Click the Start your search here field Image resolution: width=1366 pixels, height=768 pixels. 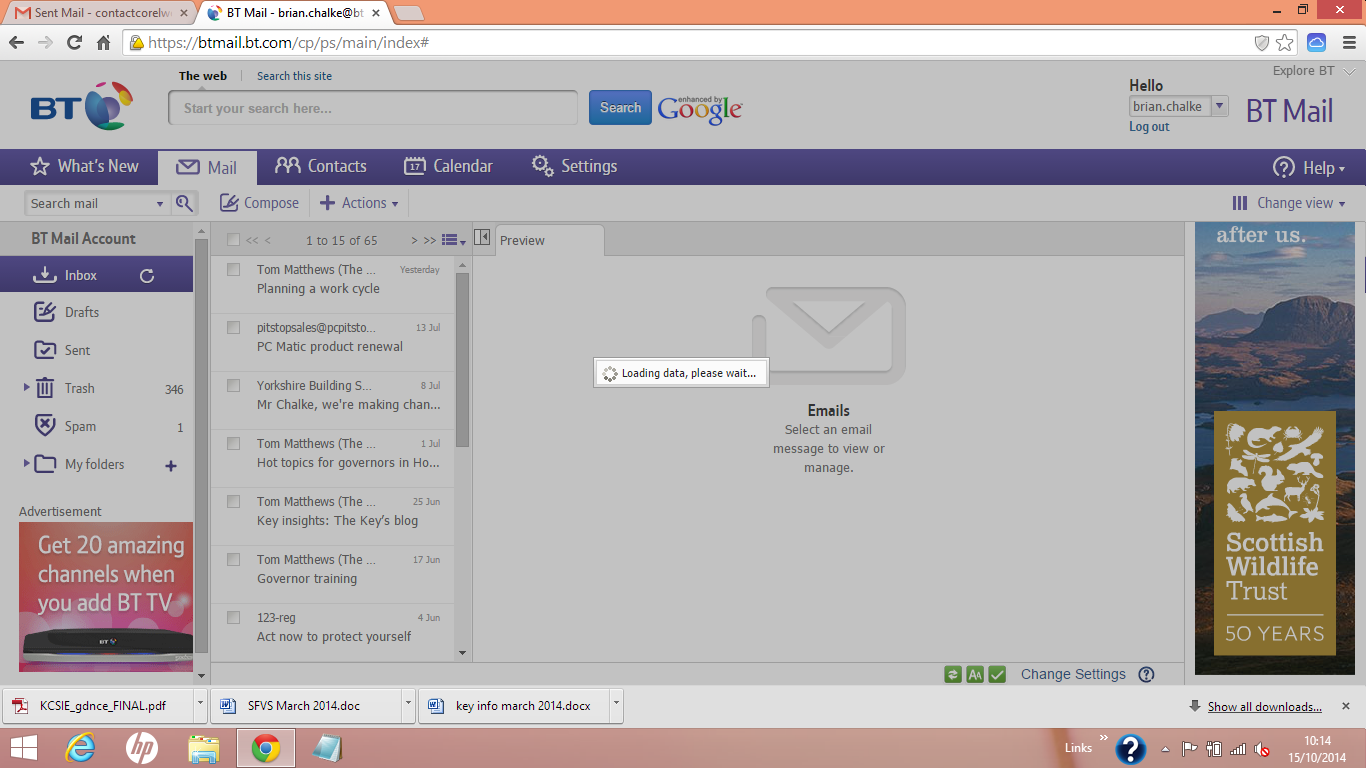[372, 108]
